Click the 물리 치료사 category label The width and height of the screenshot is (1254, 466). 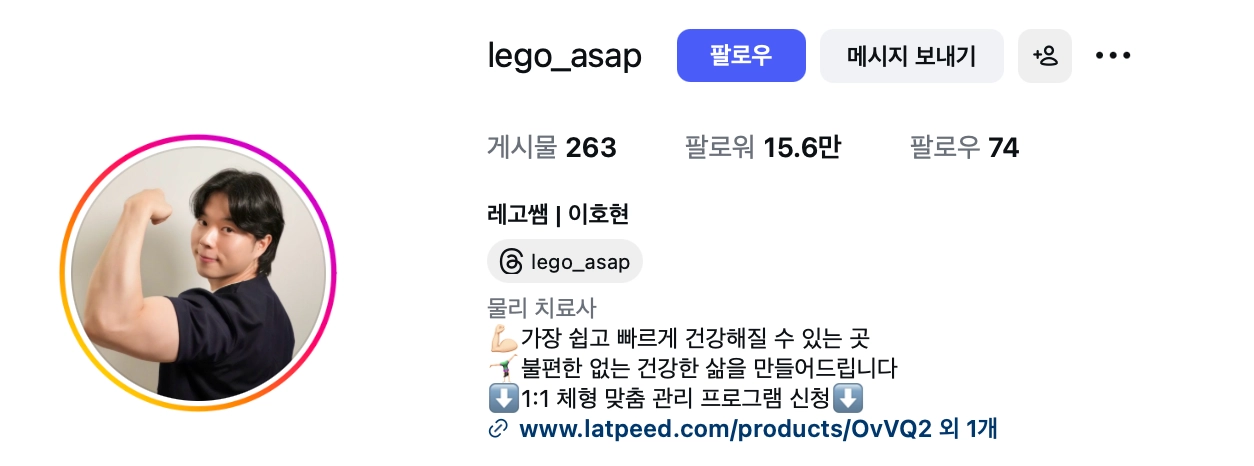point(541,308)
